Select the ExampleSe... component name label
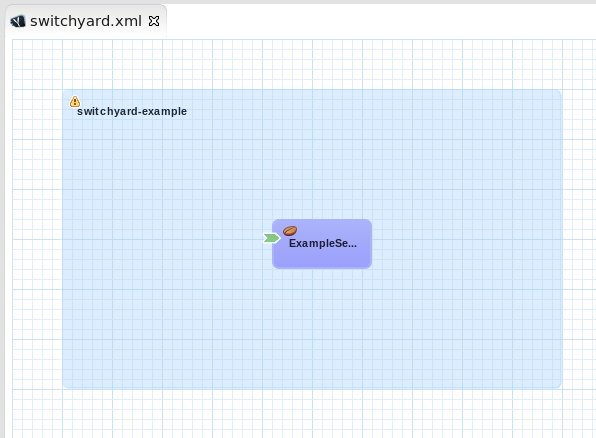The height and width of the screenshot is (438, 596). coord(323,243)
